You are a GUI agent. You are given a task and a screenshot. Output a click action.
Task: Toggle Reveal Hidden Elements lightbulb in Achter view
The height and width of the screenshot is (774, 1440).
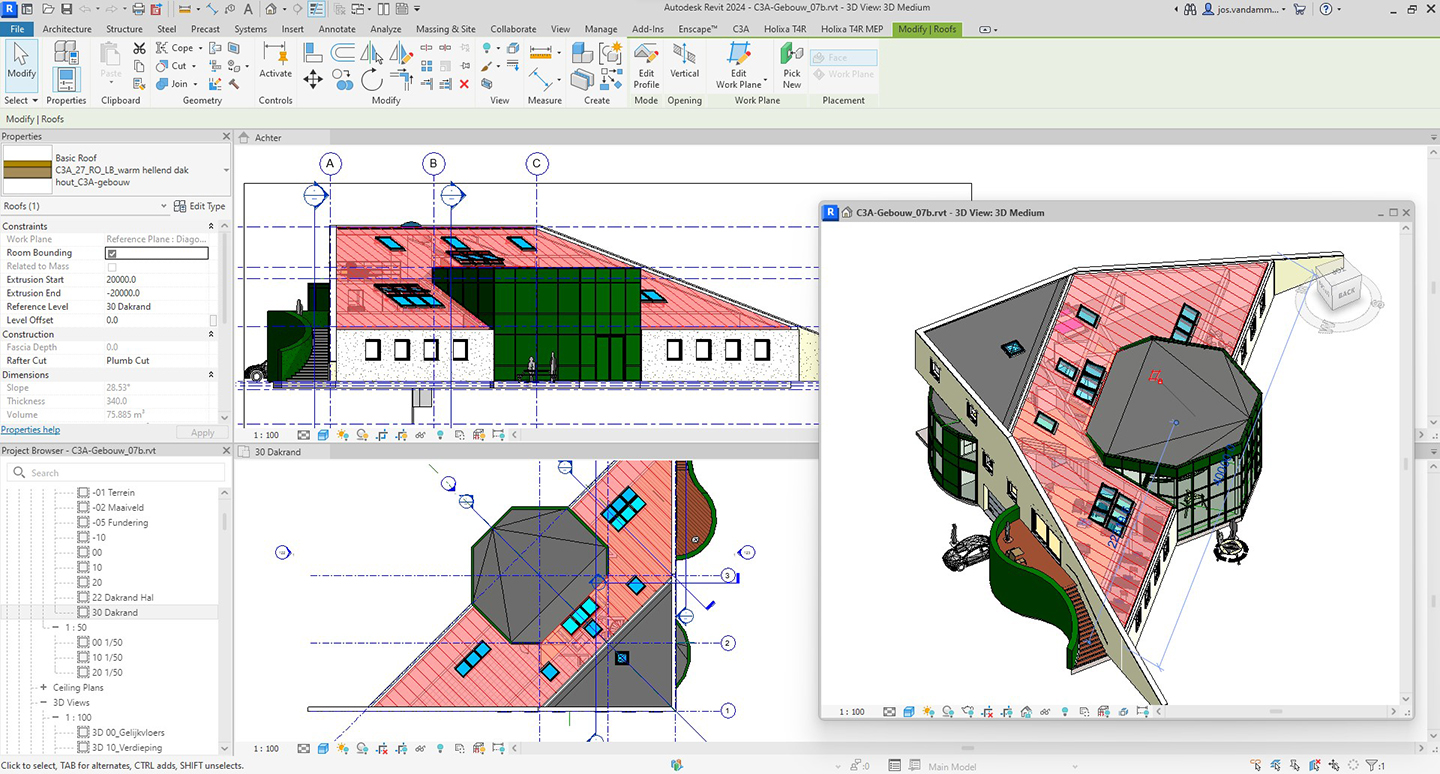tap(440, 435)
